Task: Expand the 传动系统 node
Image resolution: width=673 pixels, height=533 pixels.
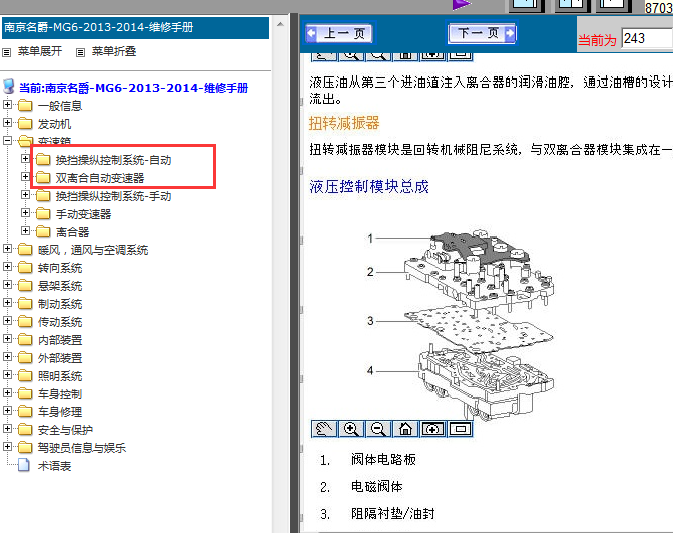Action: pos(7,321)
